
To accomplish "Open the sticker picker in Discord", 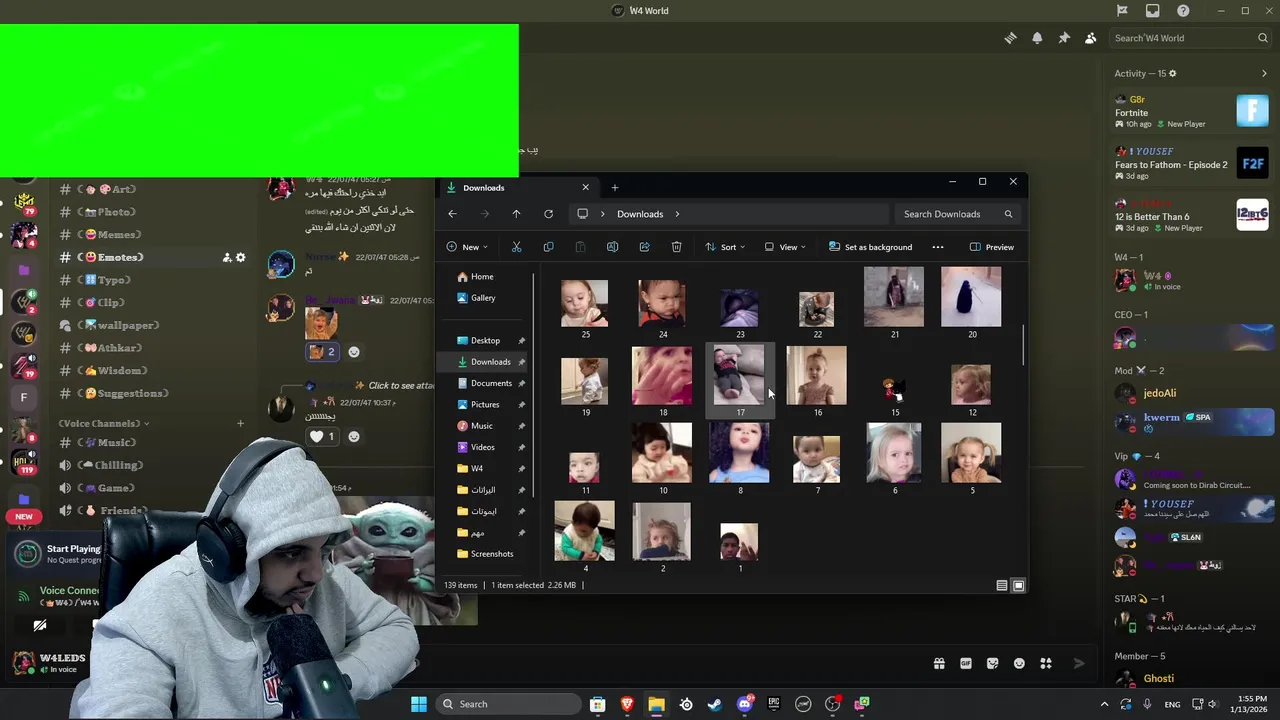I will [x=992, y=663].
